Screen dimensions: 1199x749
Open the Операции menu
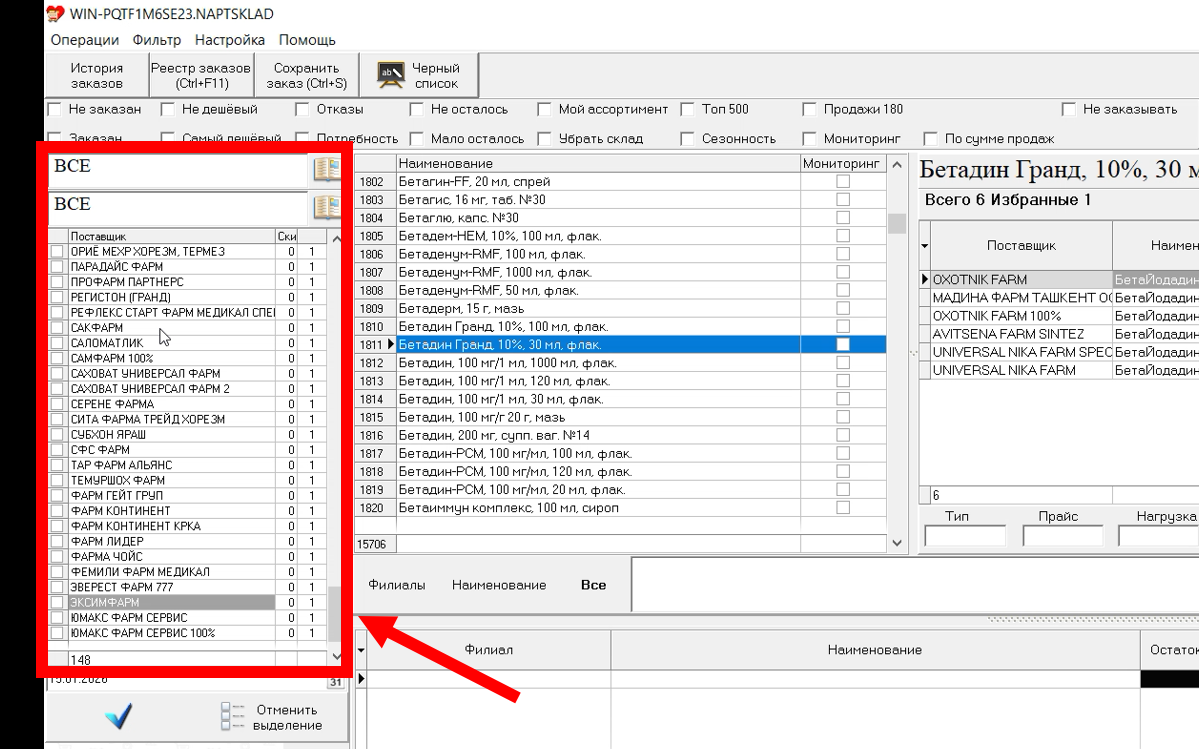coord(85,40)
